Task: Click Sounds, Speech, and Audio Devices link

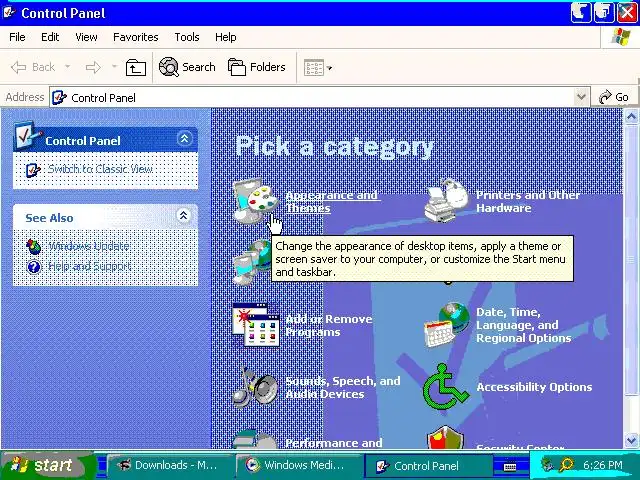Action: pyautogui.click(x=343, y=387)
